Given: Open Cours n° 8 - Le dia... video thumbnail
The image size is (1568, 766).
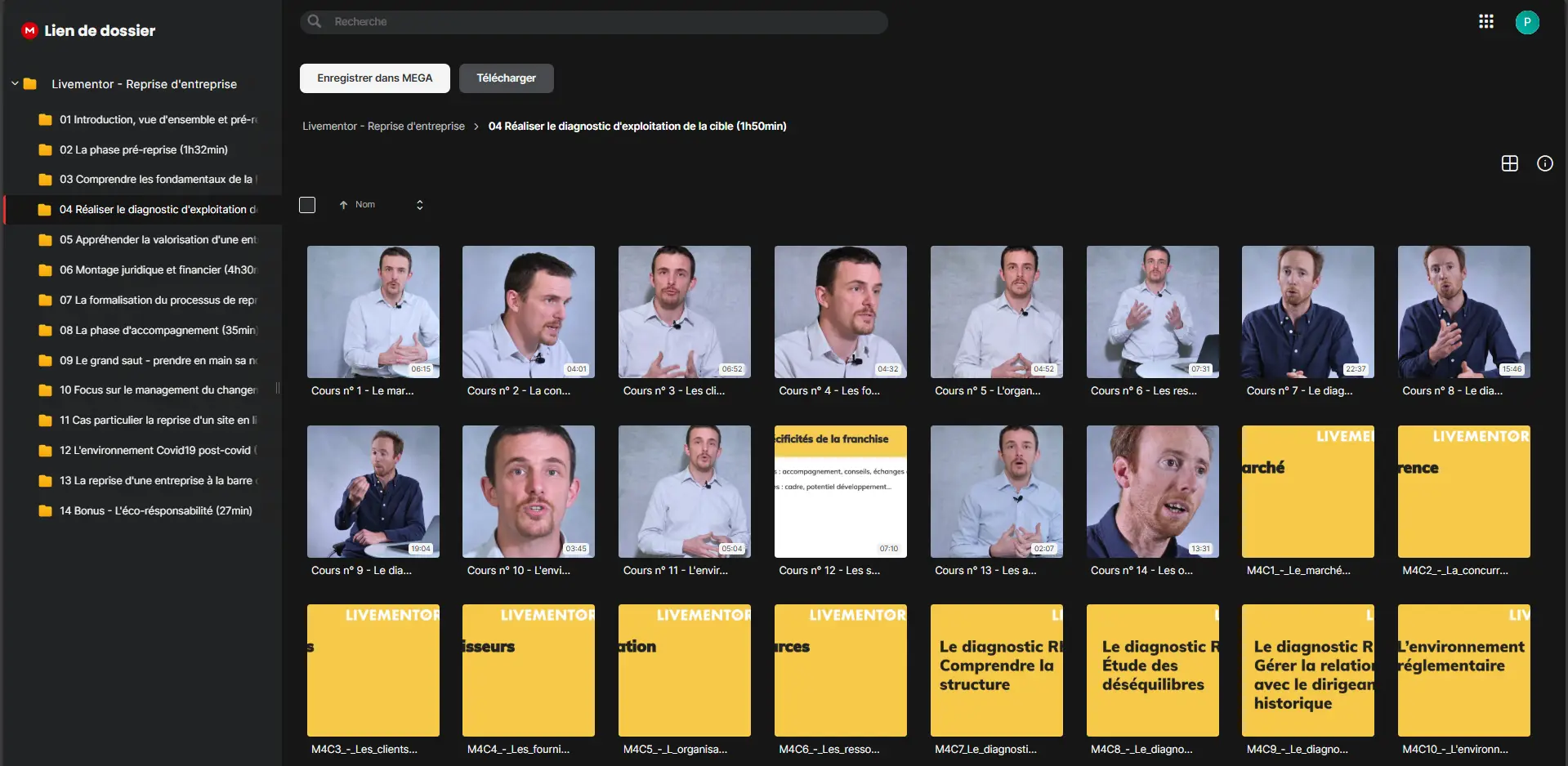Looking at the screenshot, I should click(1464, 312).
